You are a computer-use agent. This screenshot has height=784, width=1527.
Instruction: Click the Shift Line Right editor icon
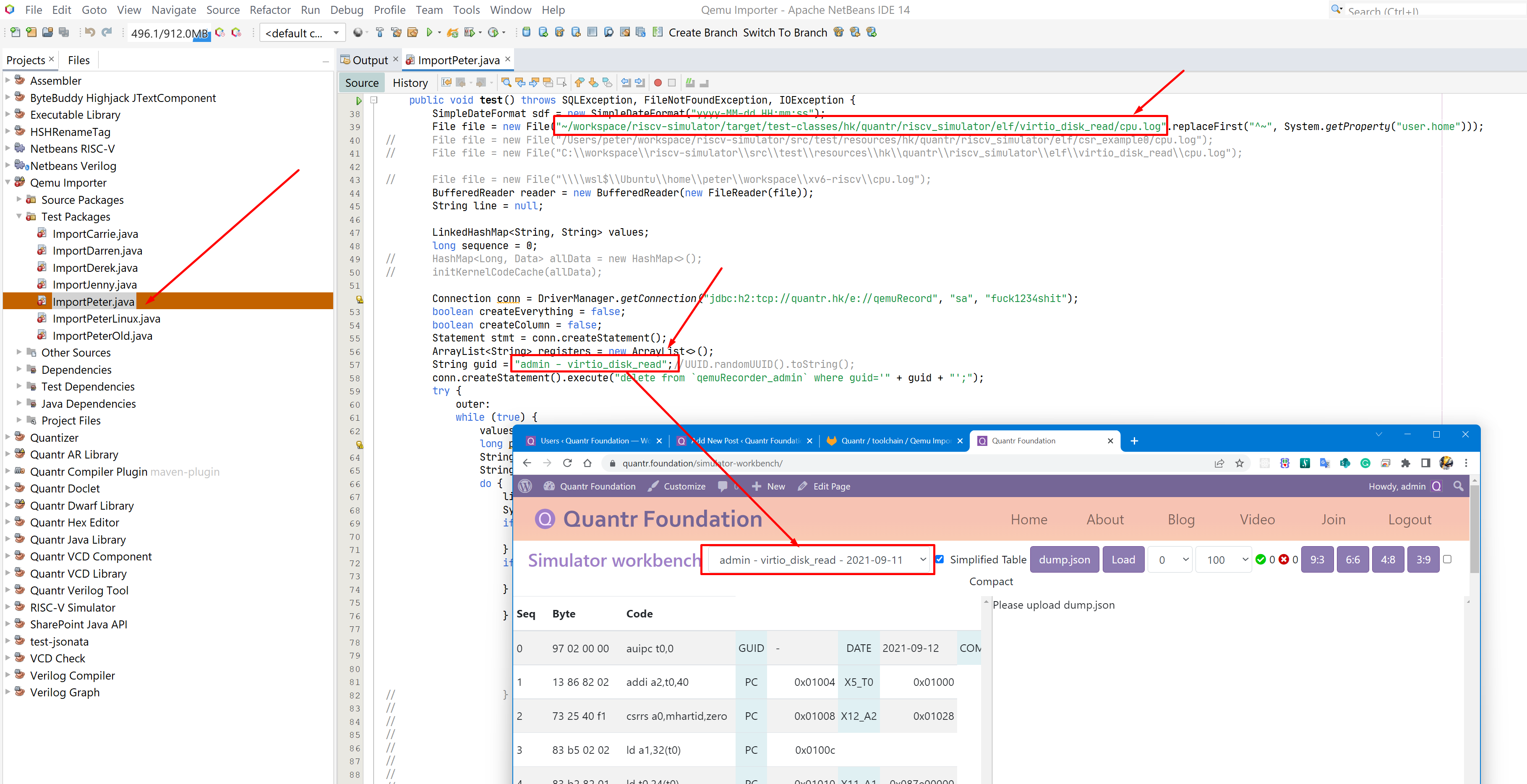[640, 82]
